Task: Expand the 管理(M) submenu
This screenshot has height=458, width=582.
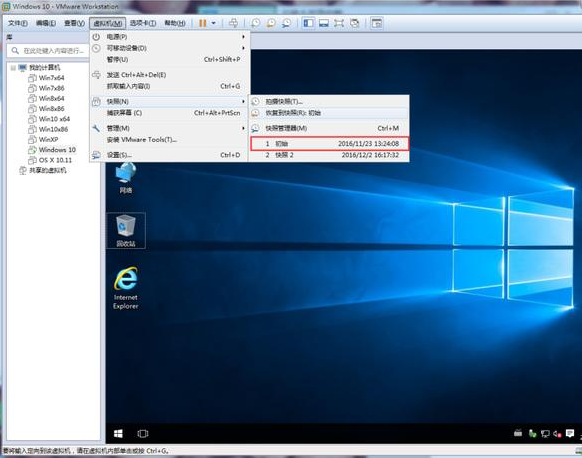Action: pyautogui.click(x=169, y=128)
